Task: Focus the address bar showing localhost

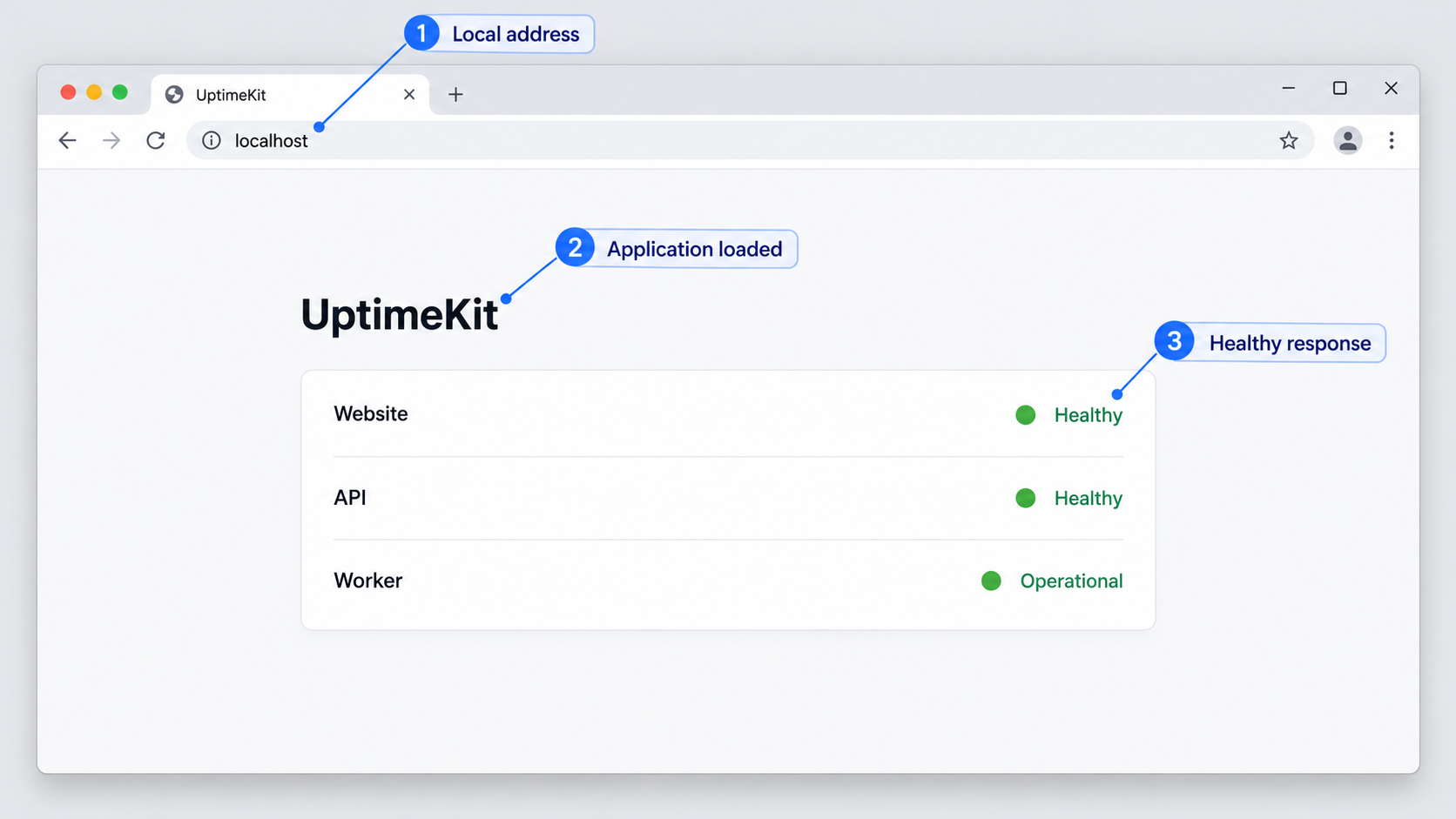Action: click(749, 140)
